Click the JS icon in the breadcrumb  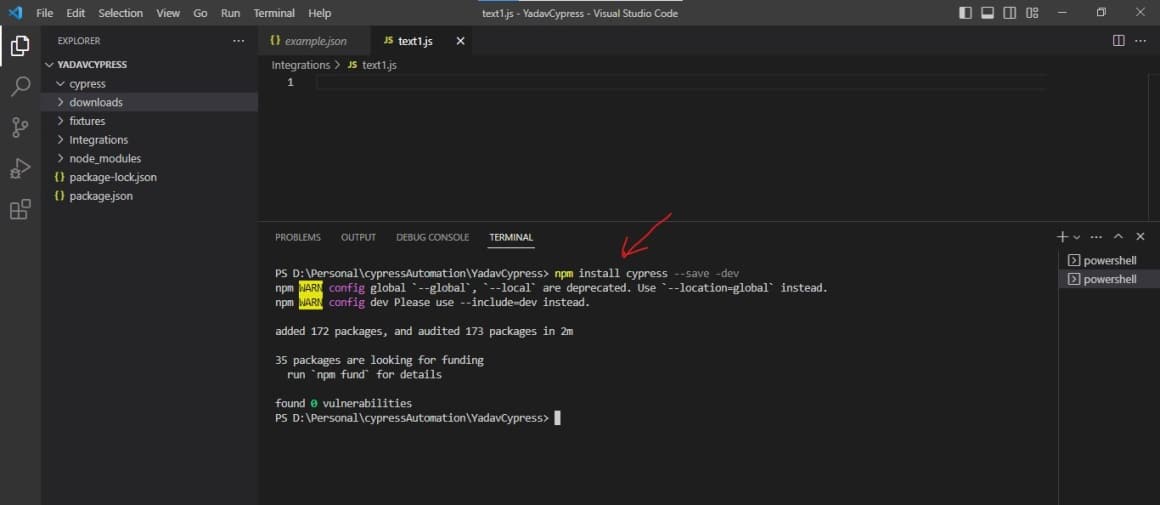[x=352, y=65]
